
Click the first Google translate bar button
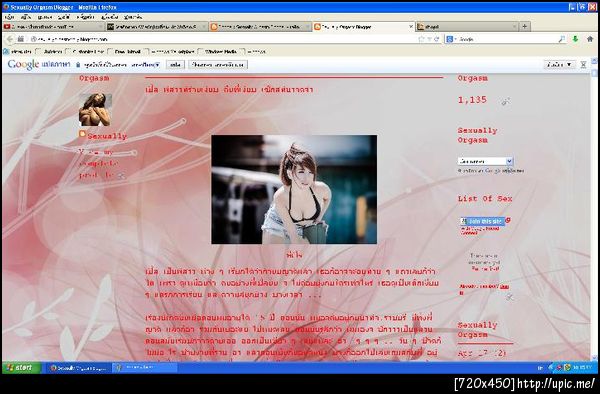point(175,65)
